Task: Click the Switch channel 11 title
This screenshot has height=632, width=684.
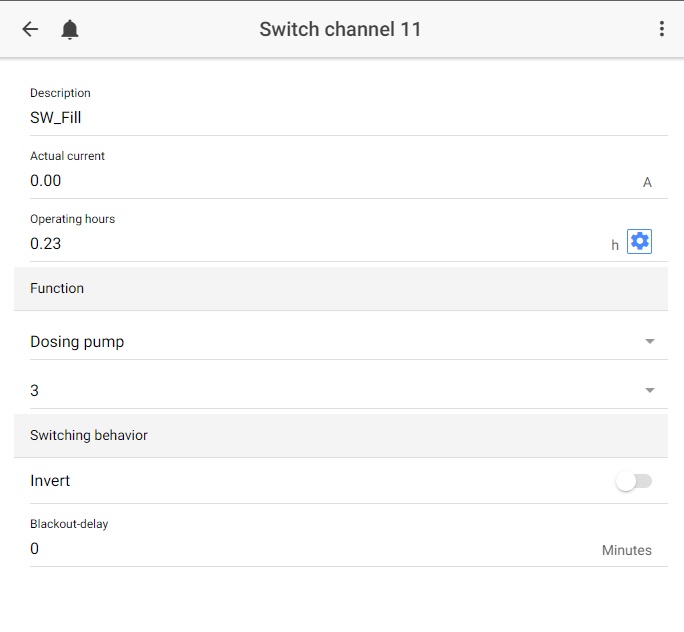Action: point(340,29)
